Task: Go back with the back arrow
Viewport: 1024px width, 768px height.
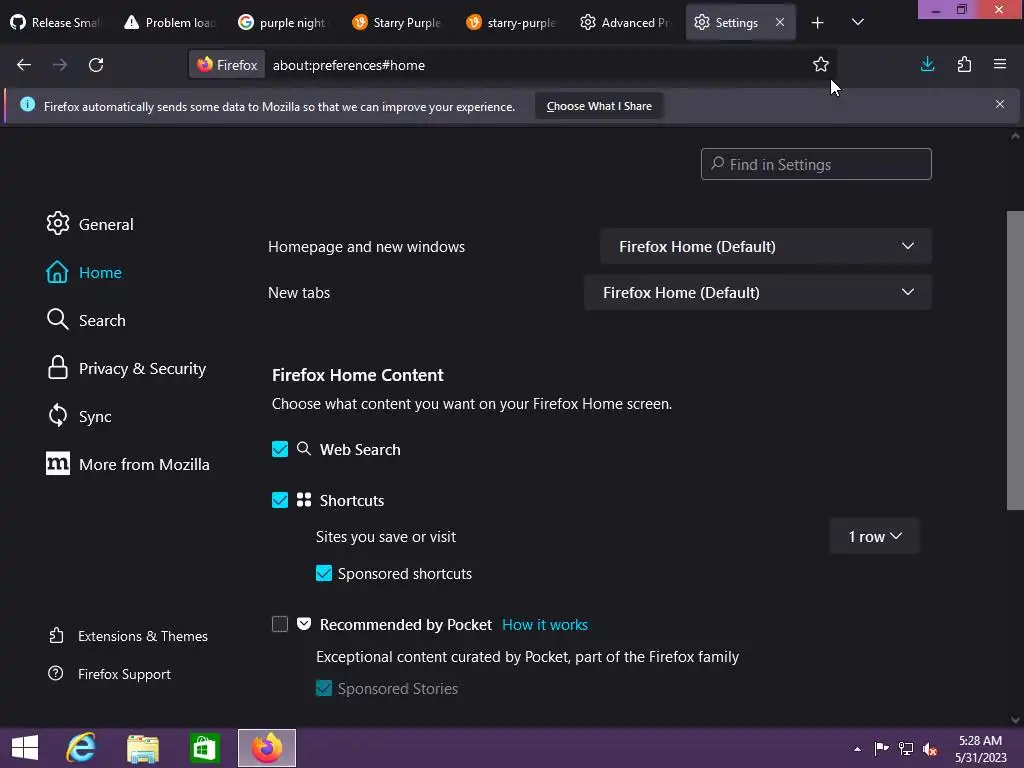Action: coord(24,65)
